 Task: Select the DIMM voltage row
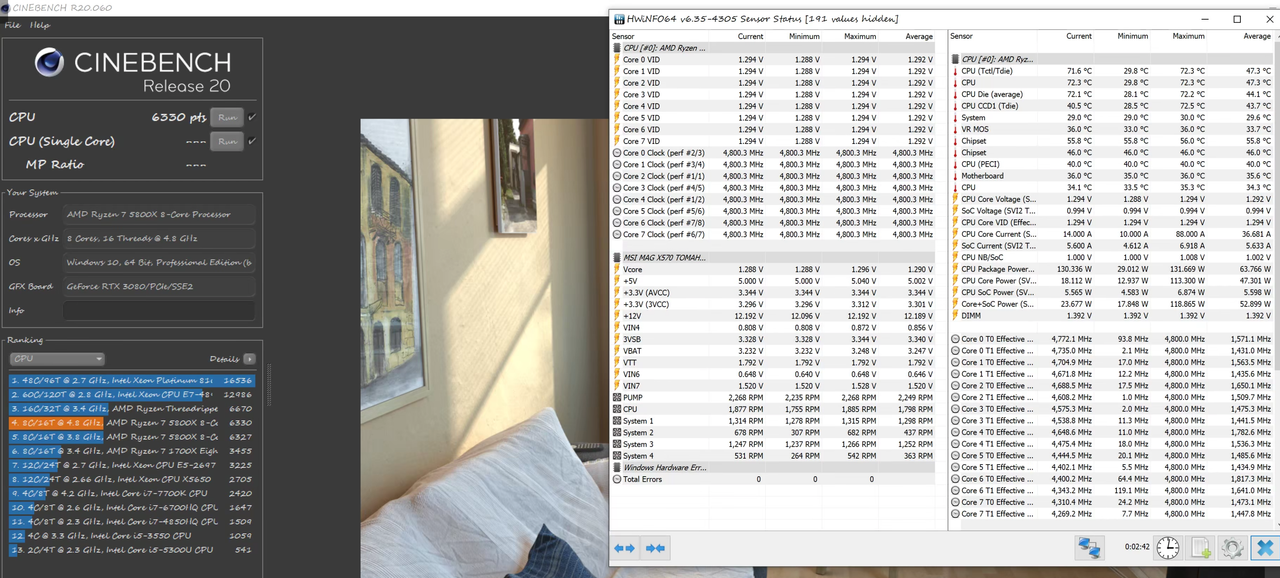[1113, 315]
